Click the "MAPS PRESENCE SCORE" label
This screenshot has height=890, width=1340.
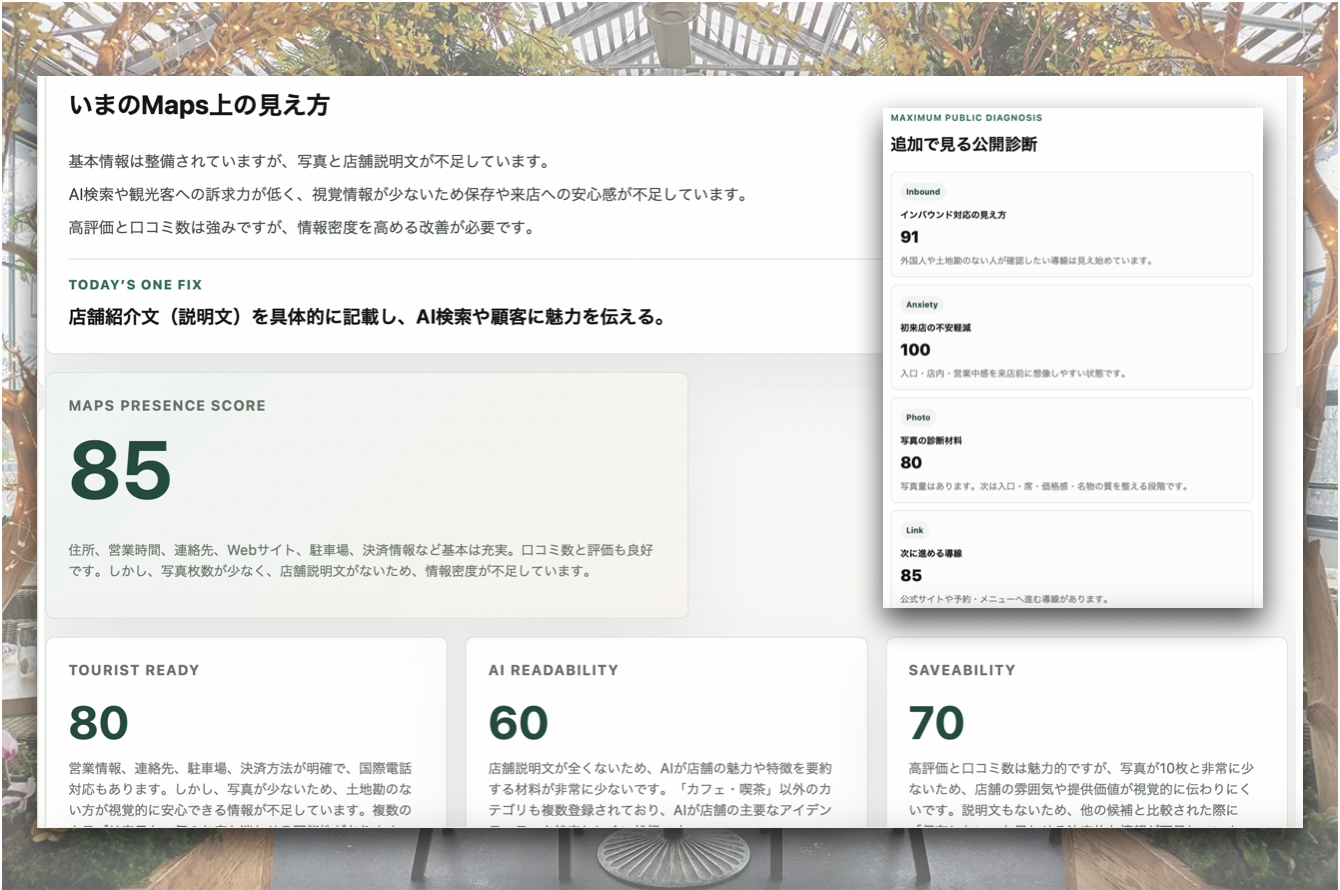tap(167, 406)
